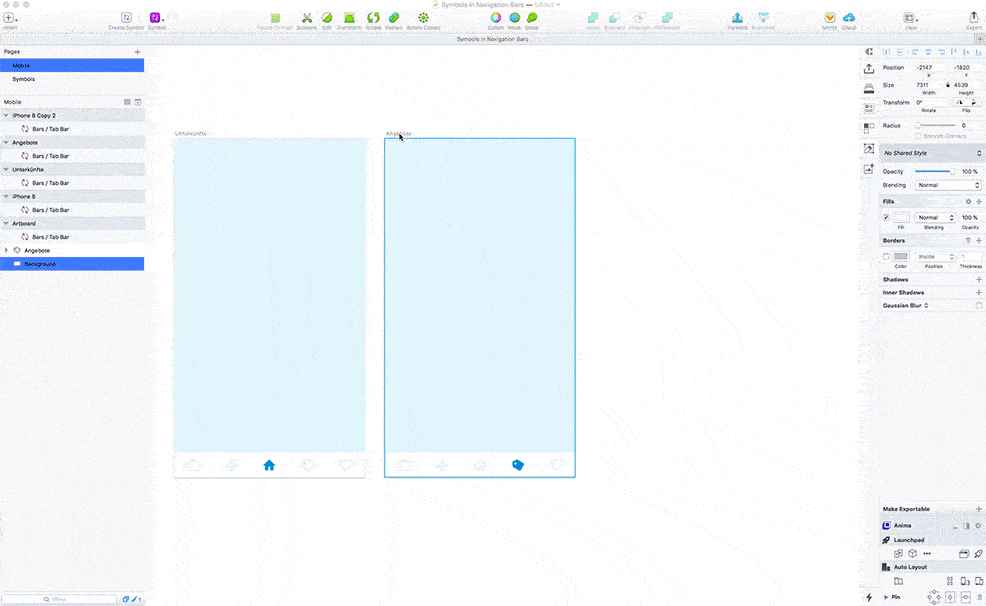Open the Colors picker in the toolbar
The width and height of the screenshot is (986, 606).
point(496,18)
